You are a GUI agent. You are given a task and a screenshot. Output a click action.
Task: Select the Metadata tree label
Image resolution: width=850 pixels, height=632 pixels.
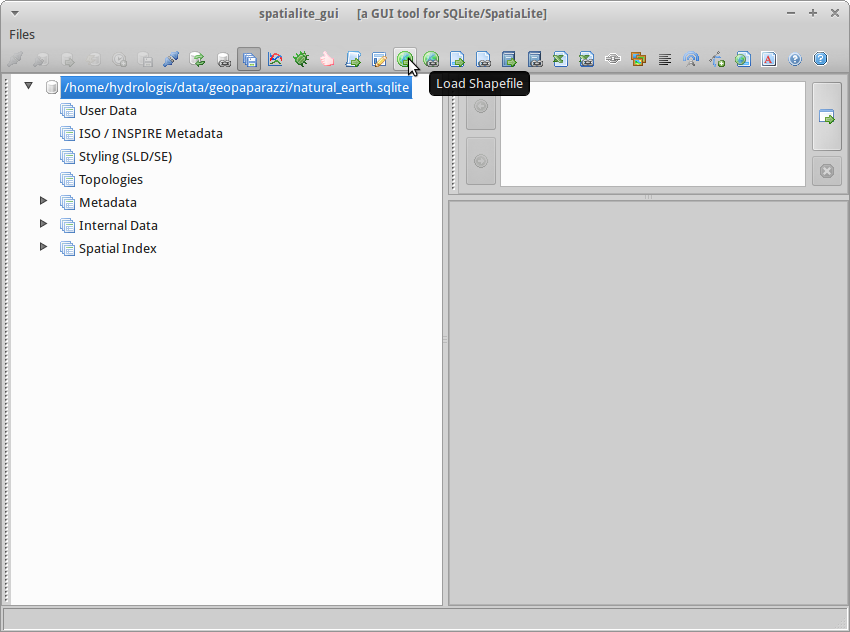pos(108,203)
